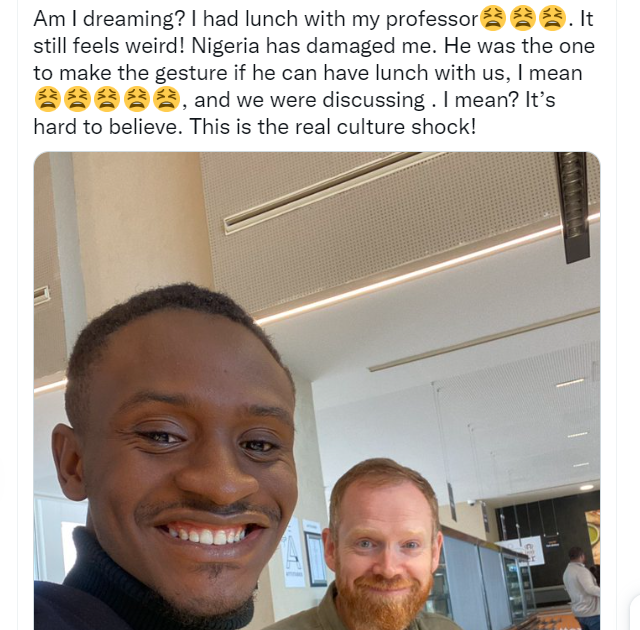This screenshot has width=640, height=630.
Task: Click the black ceiling light fixture in photo
Action: click(x=573, y=207)
